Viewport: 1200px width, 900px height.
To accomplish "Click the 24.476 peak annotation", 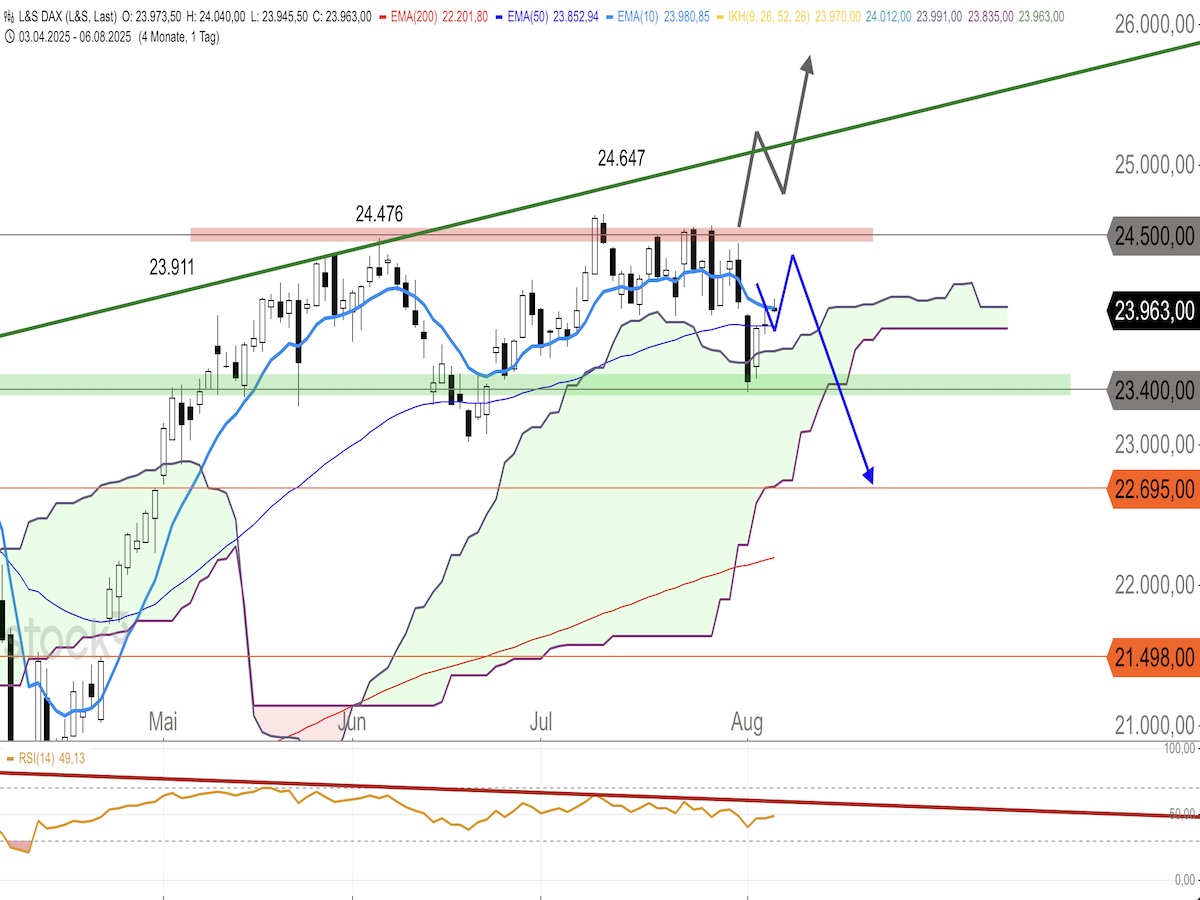I will click(x=379, y=214).
